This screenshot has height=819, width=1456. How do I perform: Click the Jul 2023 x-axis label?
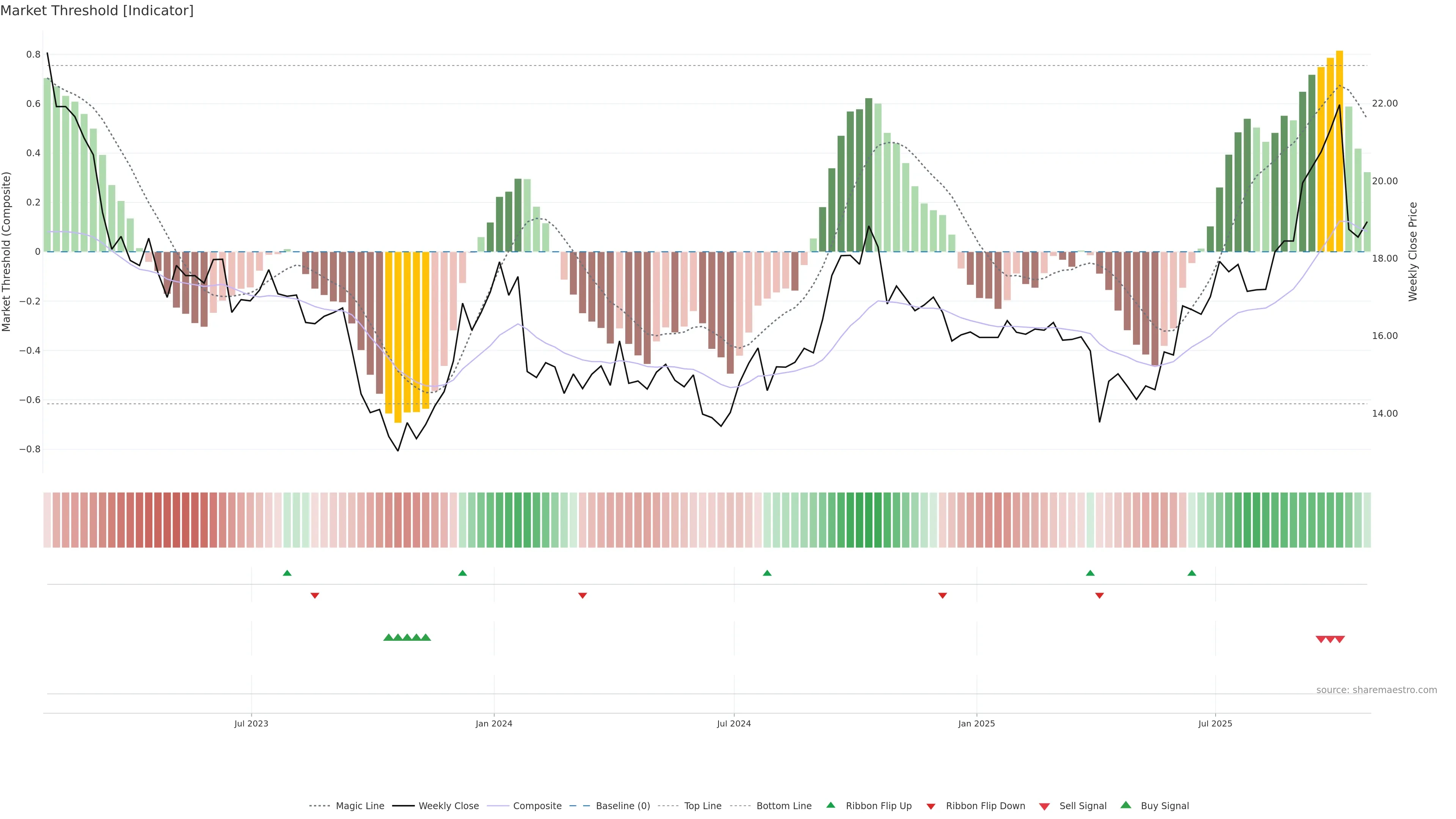point(251,723)
